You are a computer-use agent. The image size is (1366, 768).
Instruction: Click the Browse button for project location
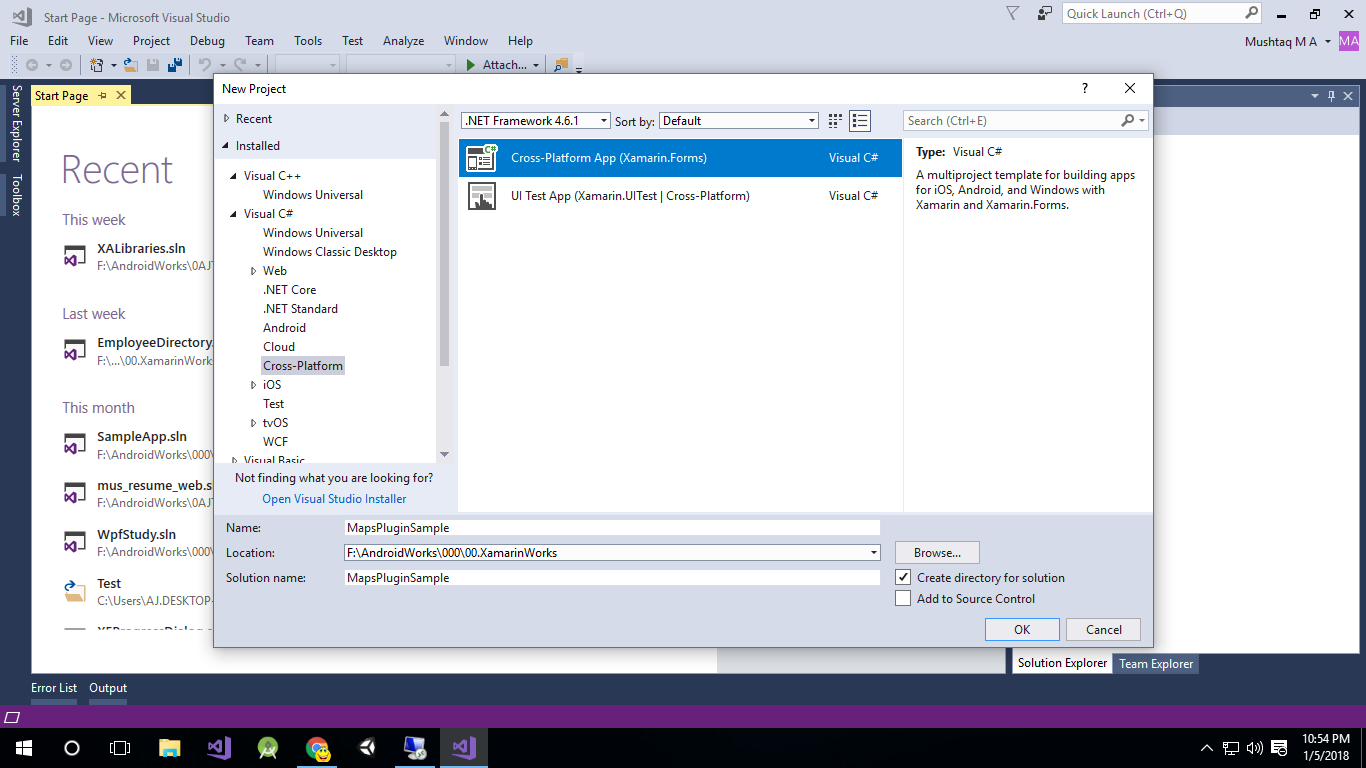[x=936, y=551]
